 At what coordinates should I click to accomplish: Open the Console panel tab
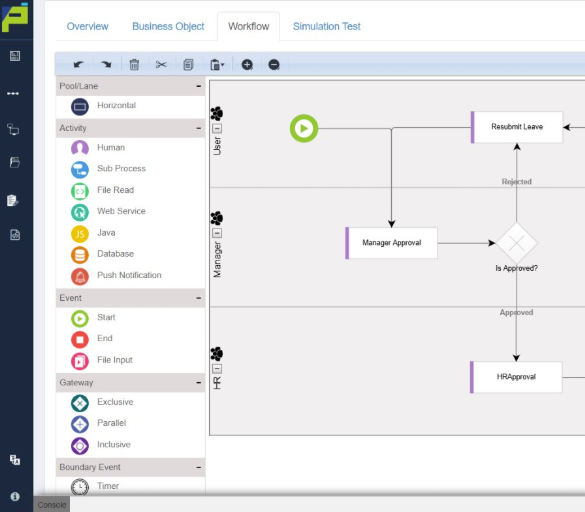point(52,505)
